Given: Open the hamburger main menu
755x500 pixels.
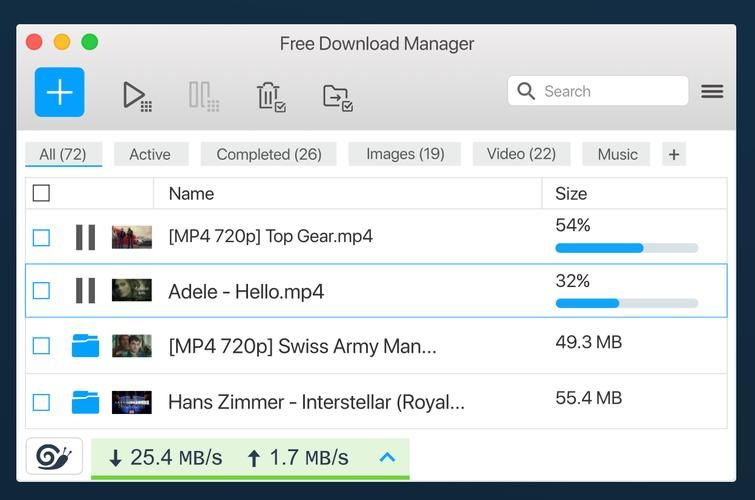Looking at the screenshot, I should pyautogui.click(x=712, y=91).
